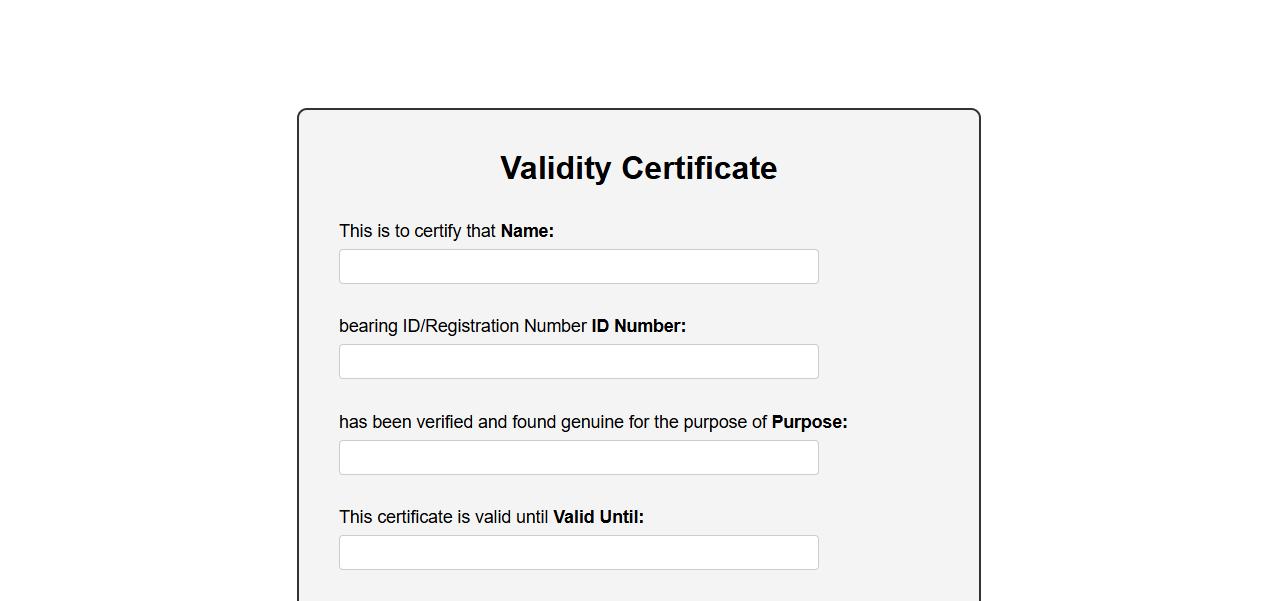The width and height of the screenshot is (1278, 601).
Task: Click the bold "Purpose:" label
Action: click(x=809, y=422)
